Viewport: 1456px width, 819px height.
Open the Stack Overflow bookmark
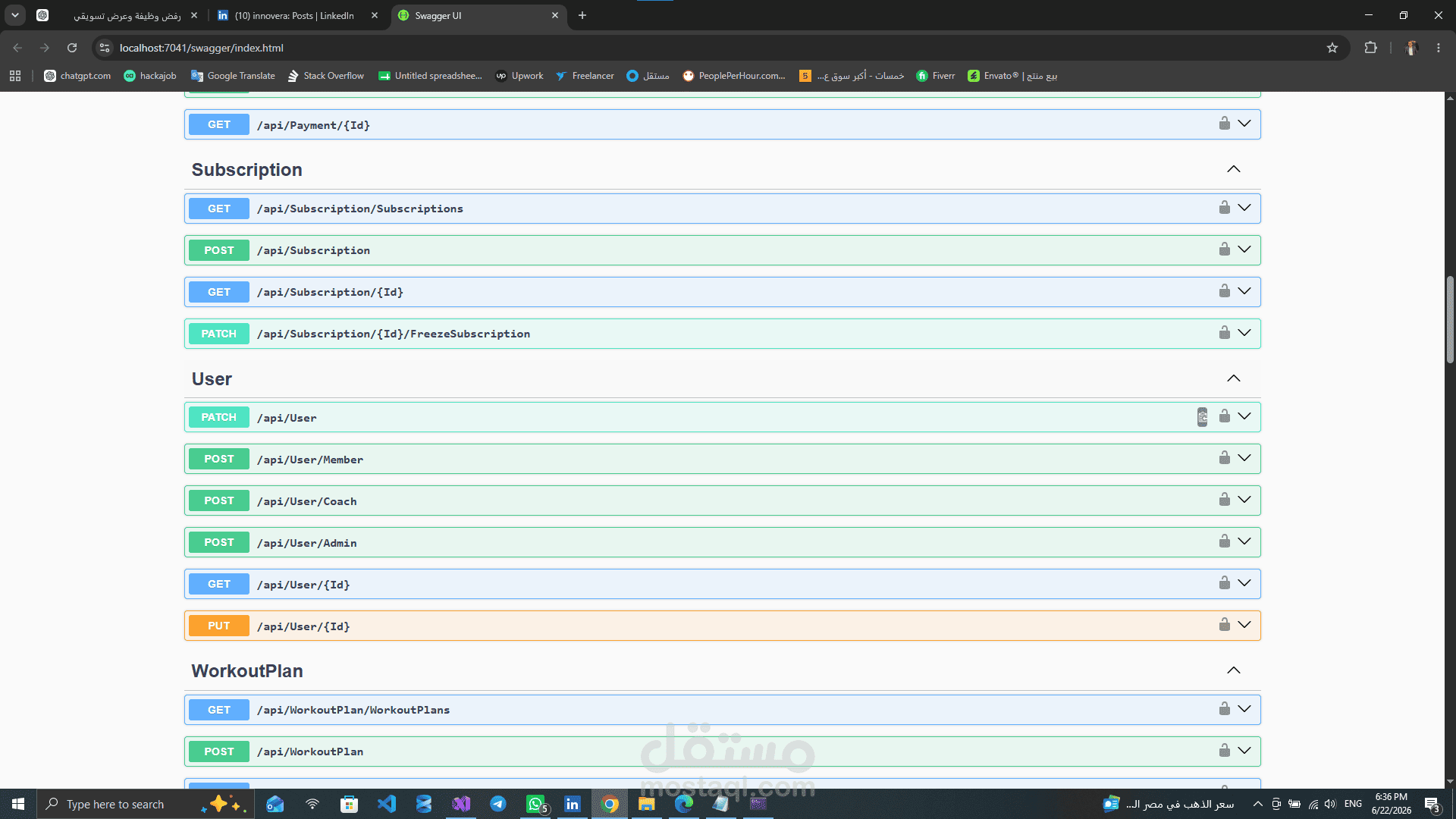(x=325, y=76)
